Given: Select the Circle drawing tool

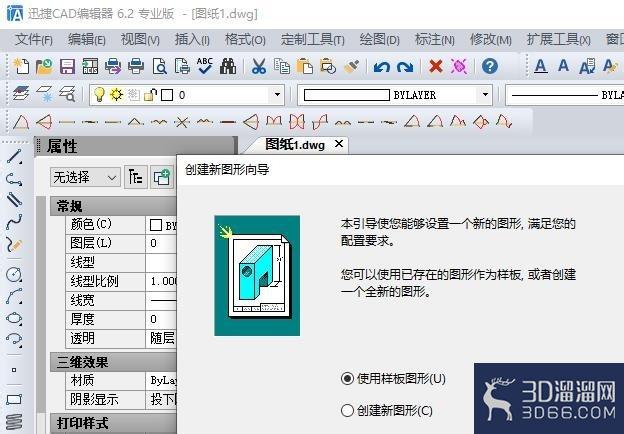Looking at the screenshot, I should (14, 274).
